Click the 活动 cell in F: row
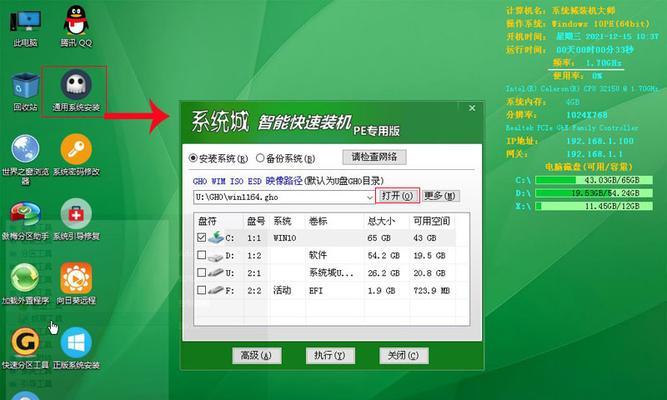This screenshot has height=400, width=667. (282, 290)
